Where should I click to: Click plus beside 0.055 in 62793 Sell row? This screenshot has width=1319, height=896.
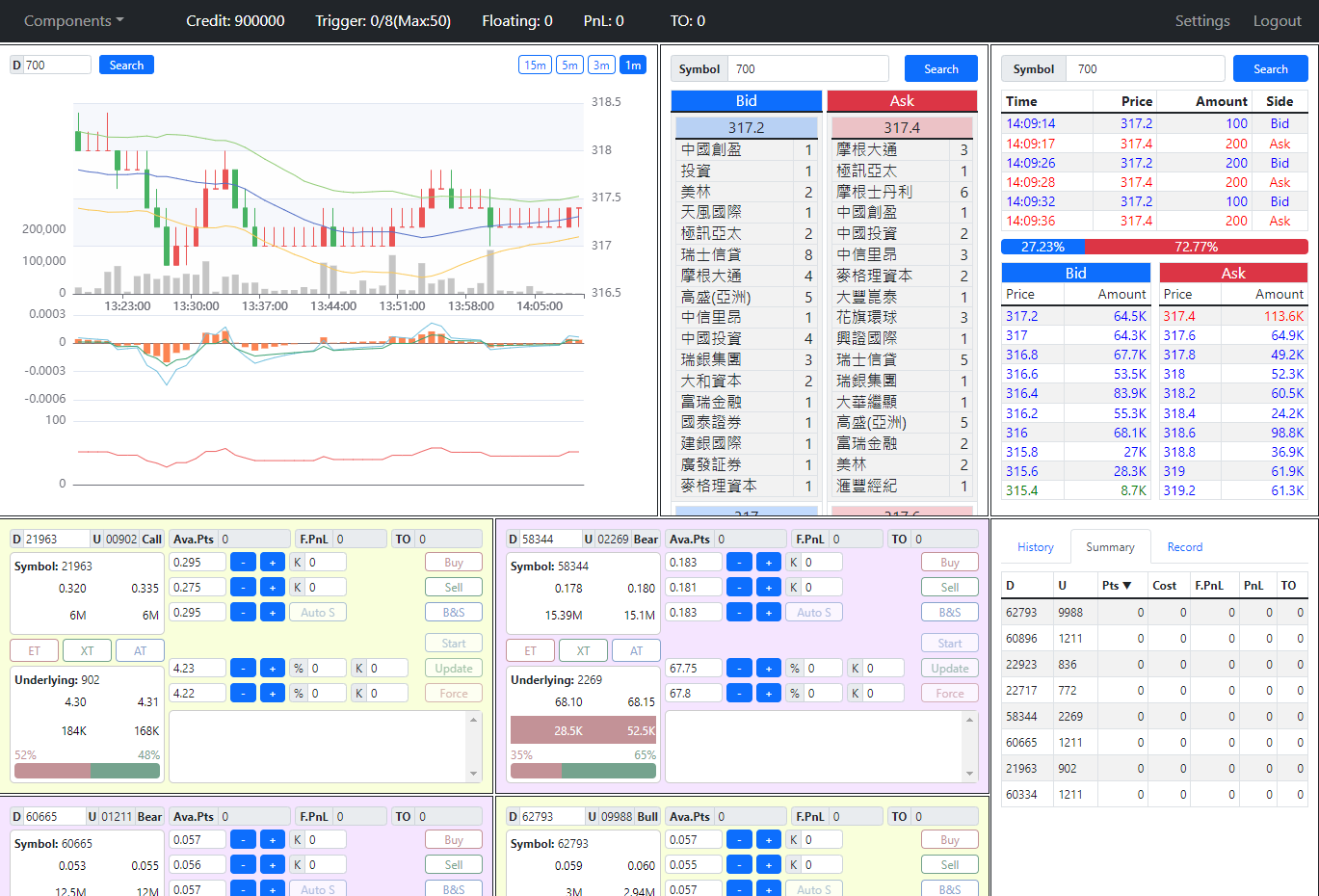tap(769, 865)
